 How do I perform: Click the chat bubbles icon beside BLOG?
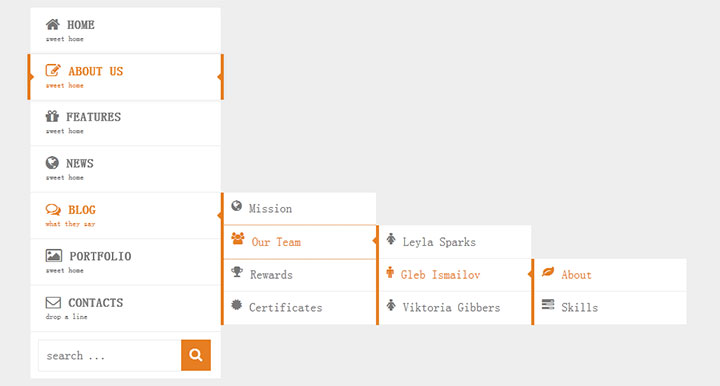point(53,210)
